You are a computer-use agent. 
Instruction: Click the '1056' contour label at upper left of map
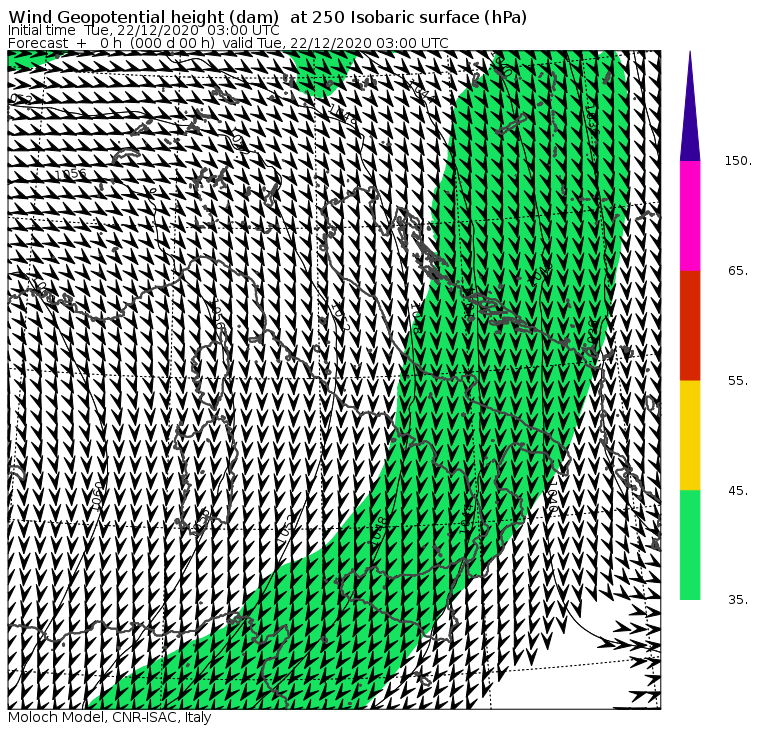click(x=71, y=174)
